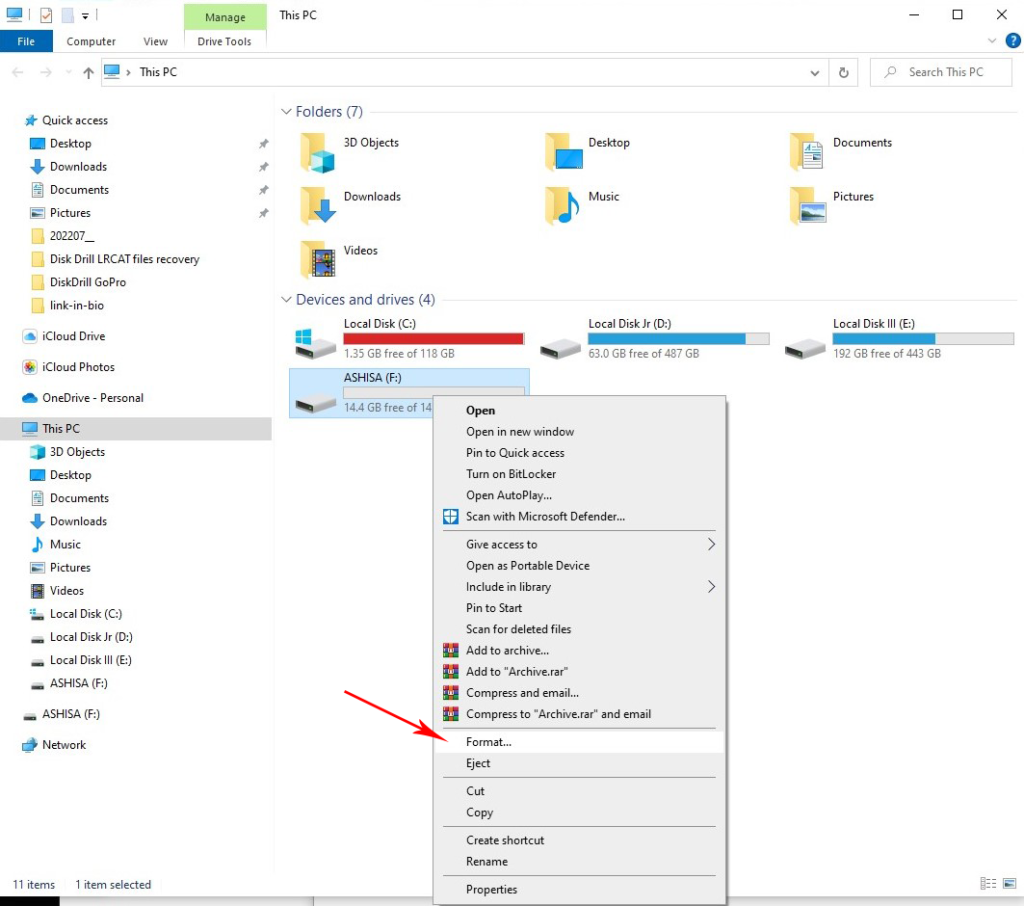Click the Up directory arrow icon

click(x=88, y=72)
